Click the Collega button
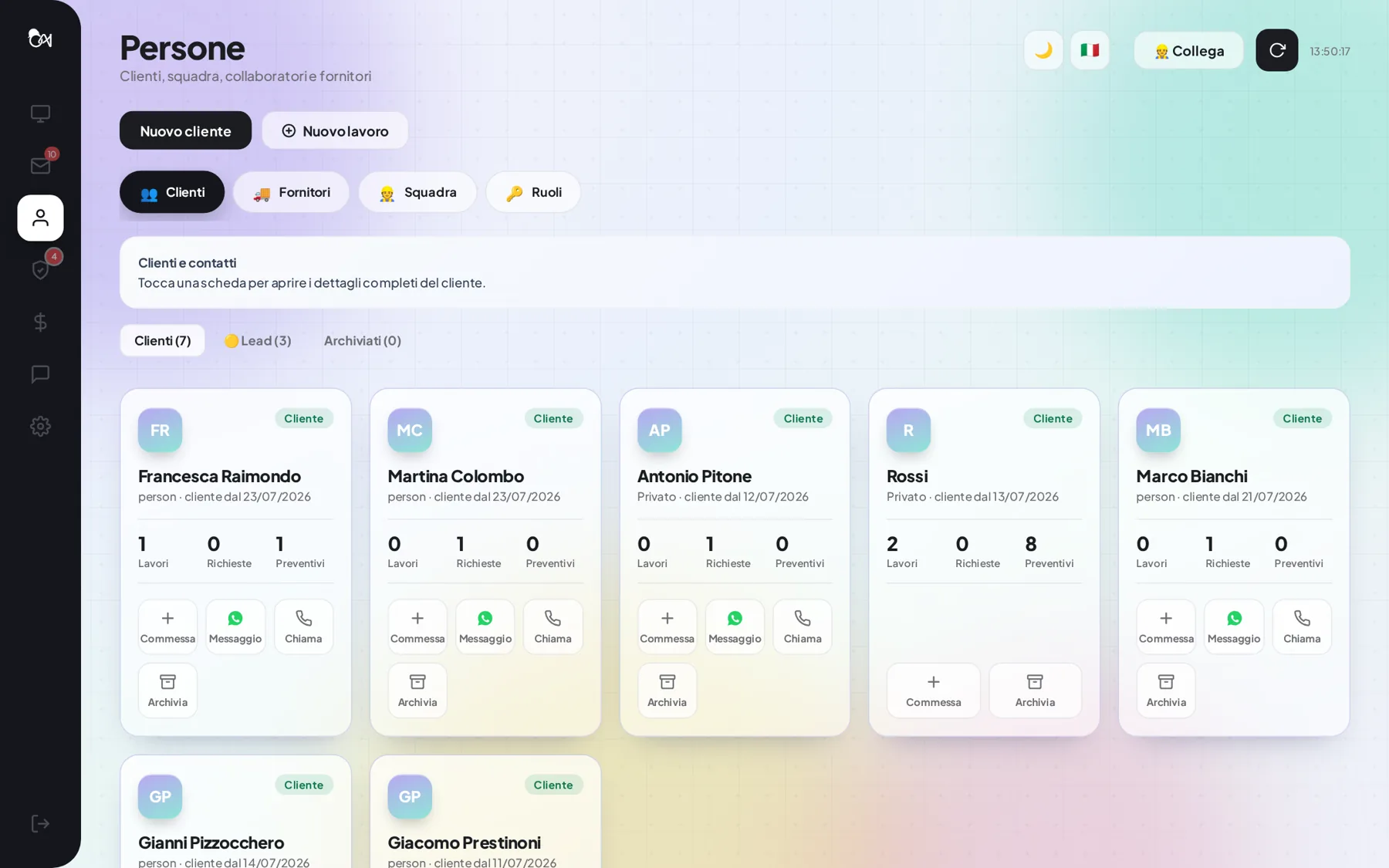The height and width of the screenshot is (868, 1389). 1188,50
